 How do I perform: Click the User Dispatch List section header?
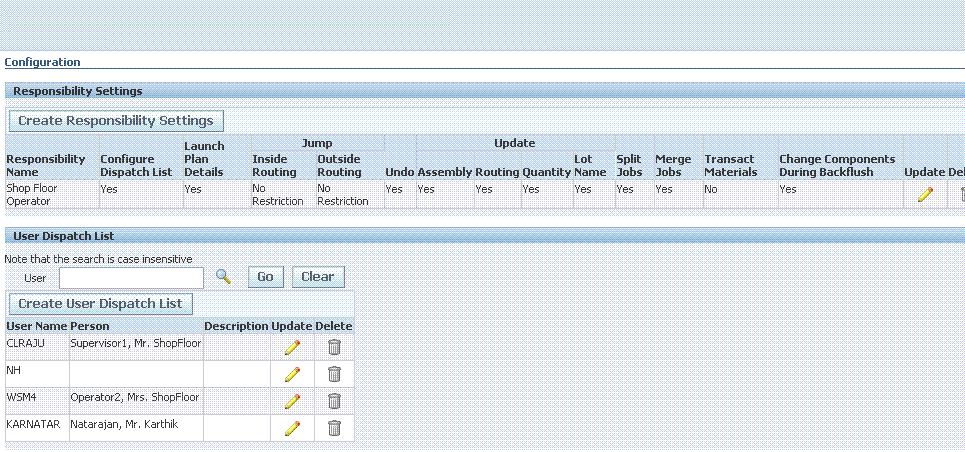64,236
